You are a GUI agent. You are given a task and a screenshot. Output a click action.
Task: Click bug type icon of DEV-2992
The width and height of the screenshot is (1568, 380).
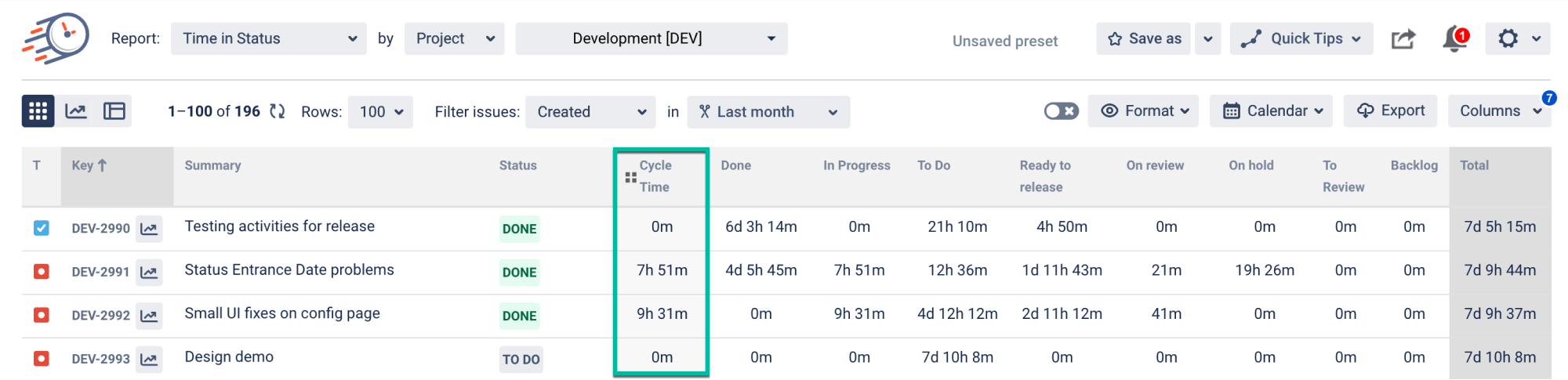[x=42, y=315]
